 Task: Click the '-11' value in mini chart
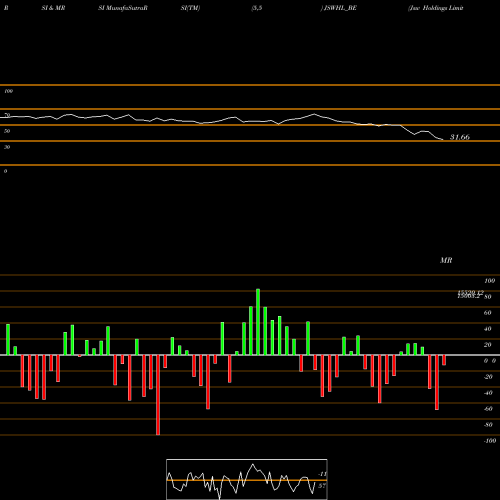[322, 474]
